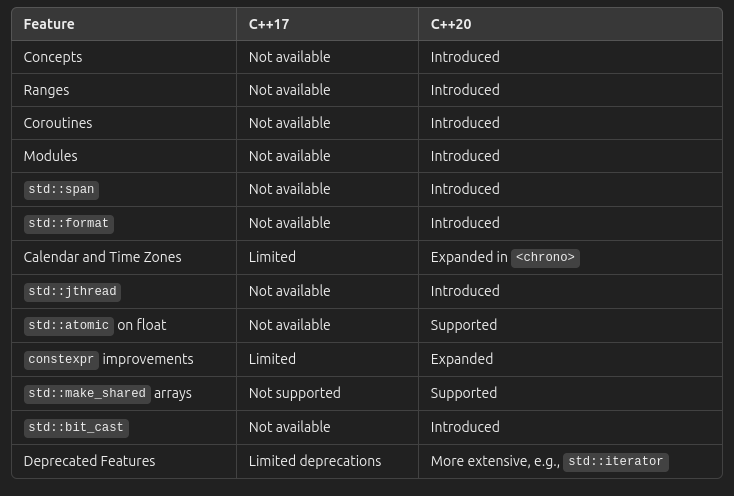This screenshot has width=734, height=496.
Task: Click the std::atomic code tag
Action: point(69,326)
